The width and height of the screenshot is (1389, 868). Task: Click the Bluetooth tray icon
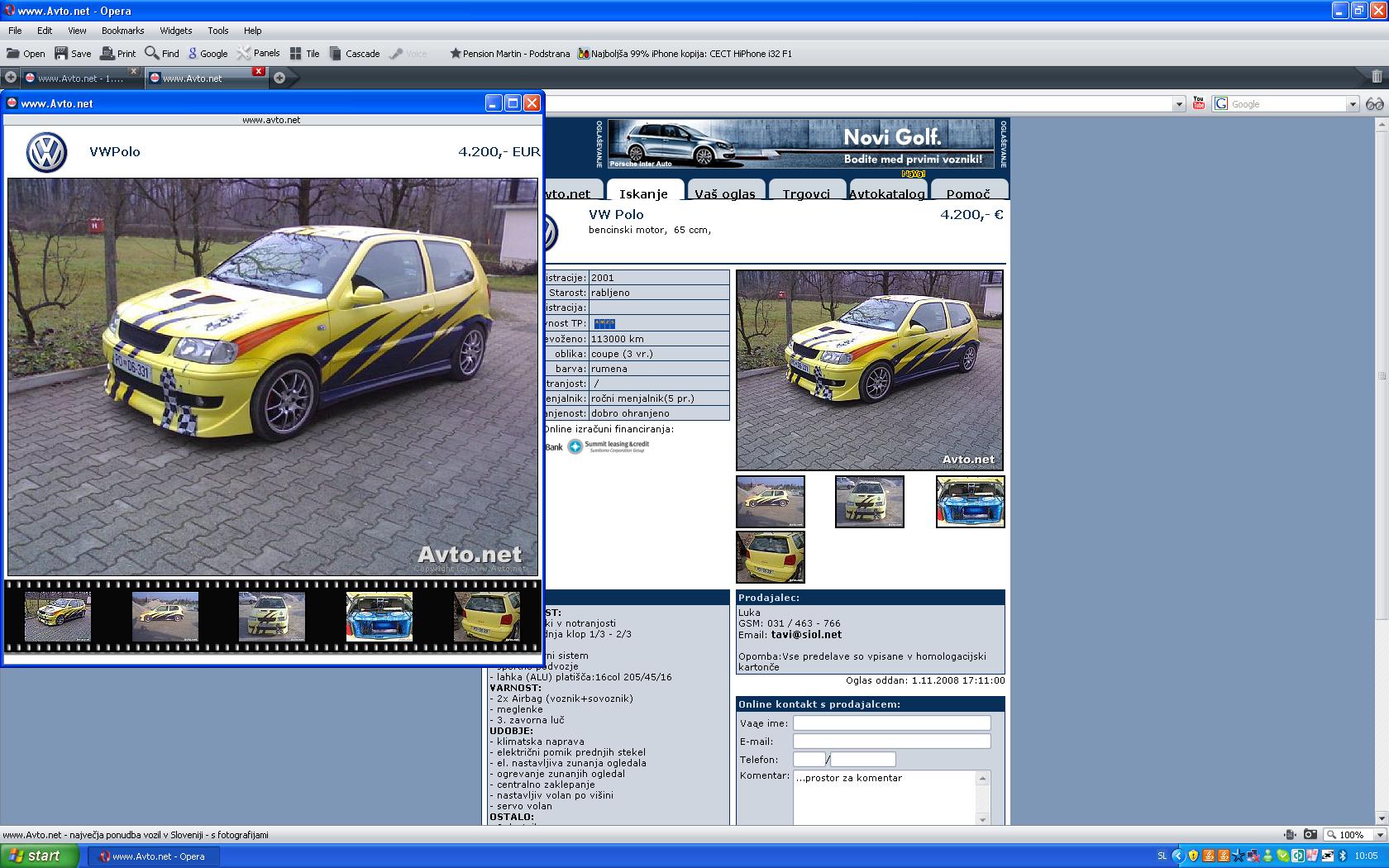coord(1343,856)
